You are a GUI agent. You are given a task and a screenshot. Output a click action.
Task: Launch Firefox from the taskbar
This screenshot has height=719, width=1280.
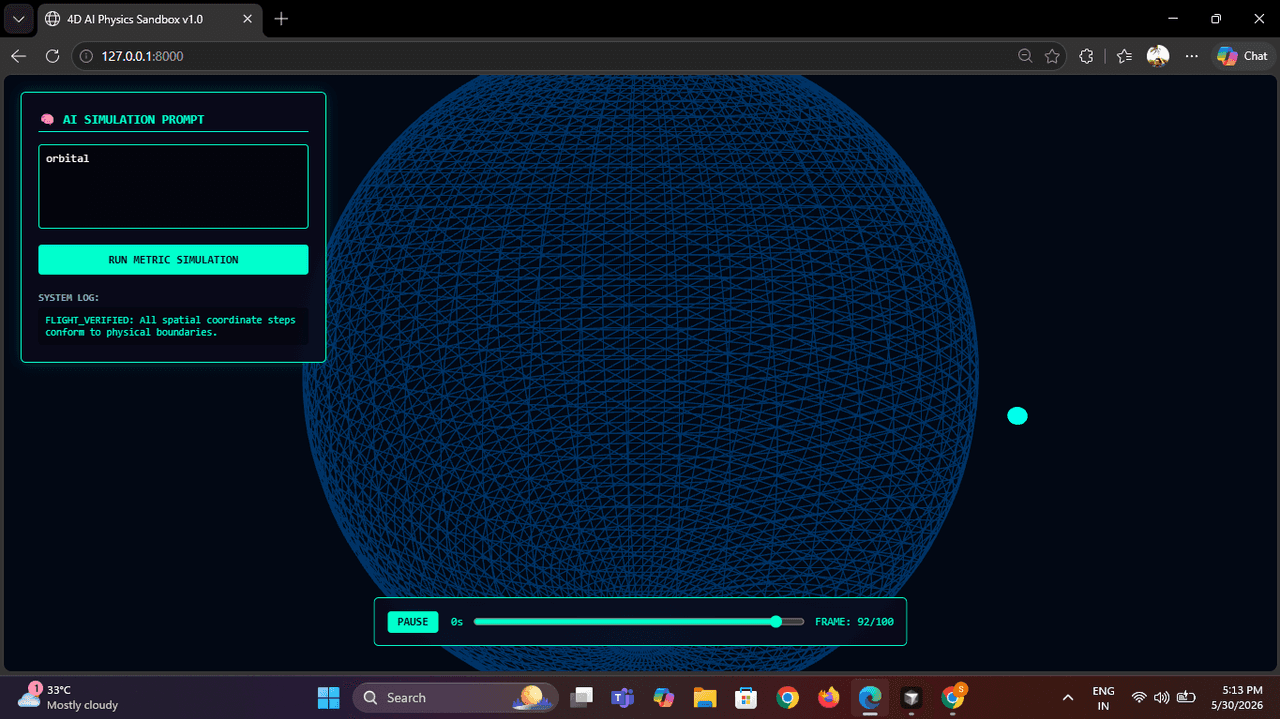[828, 697]
